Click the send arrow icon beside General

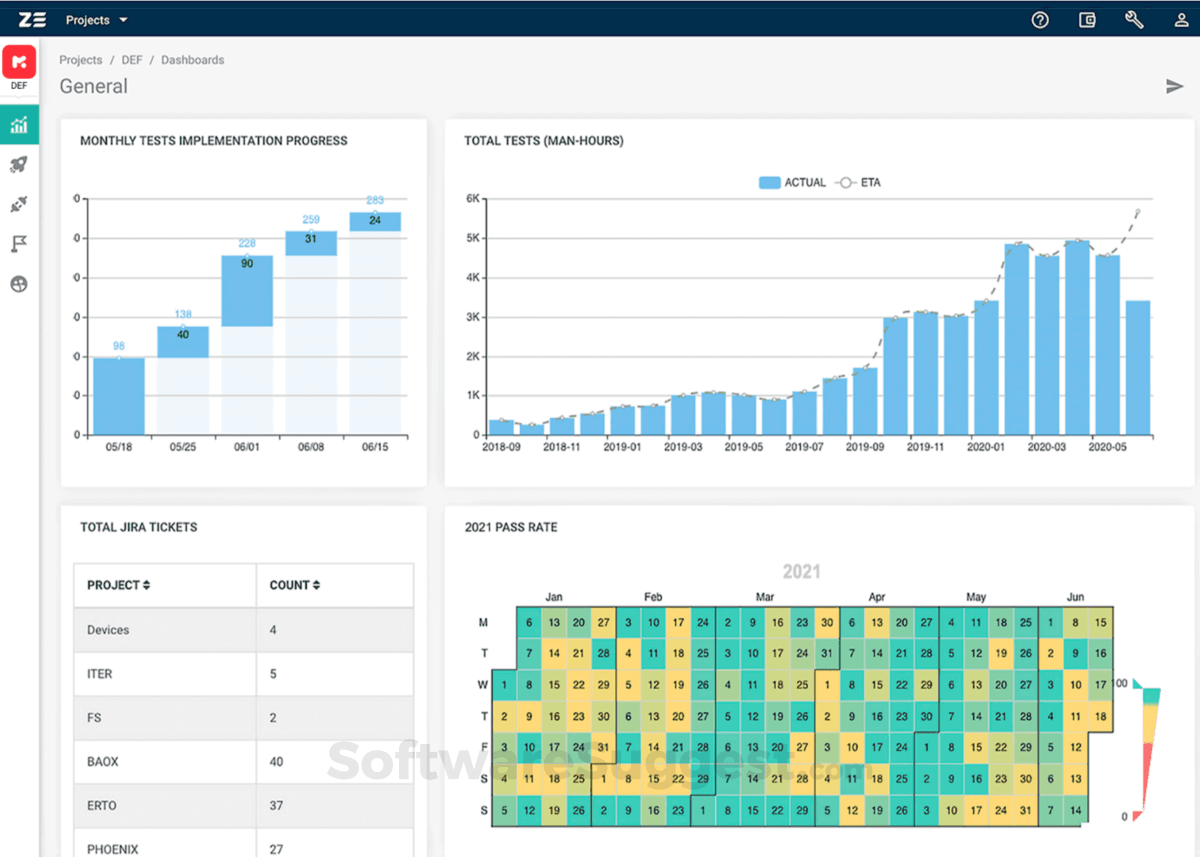coord(1175,87)
